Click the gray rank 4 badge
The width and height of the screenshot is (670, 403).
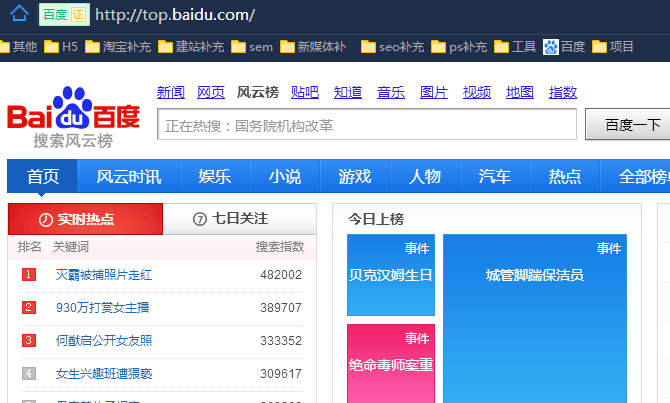(29, 374)
